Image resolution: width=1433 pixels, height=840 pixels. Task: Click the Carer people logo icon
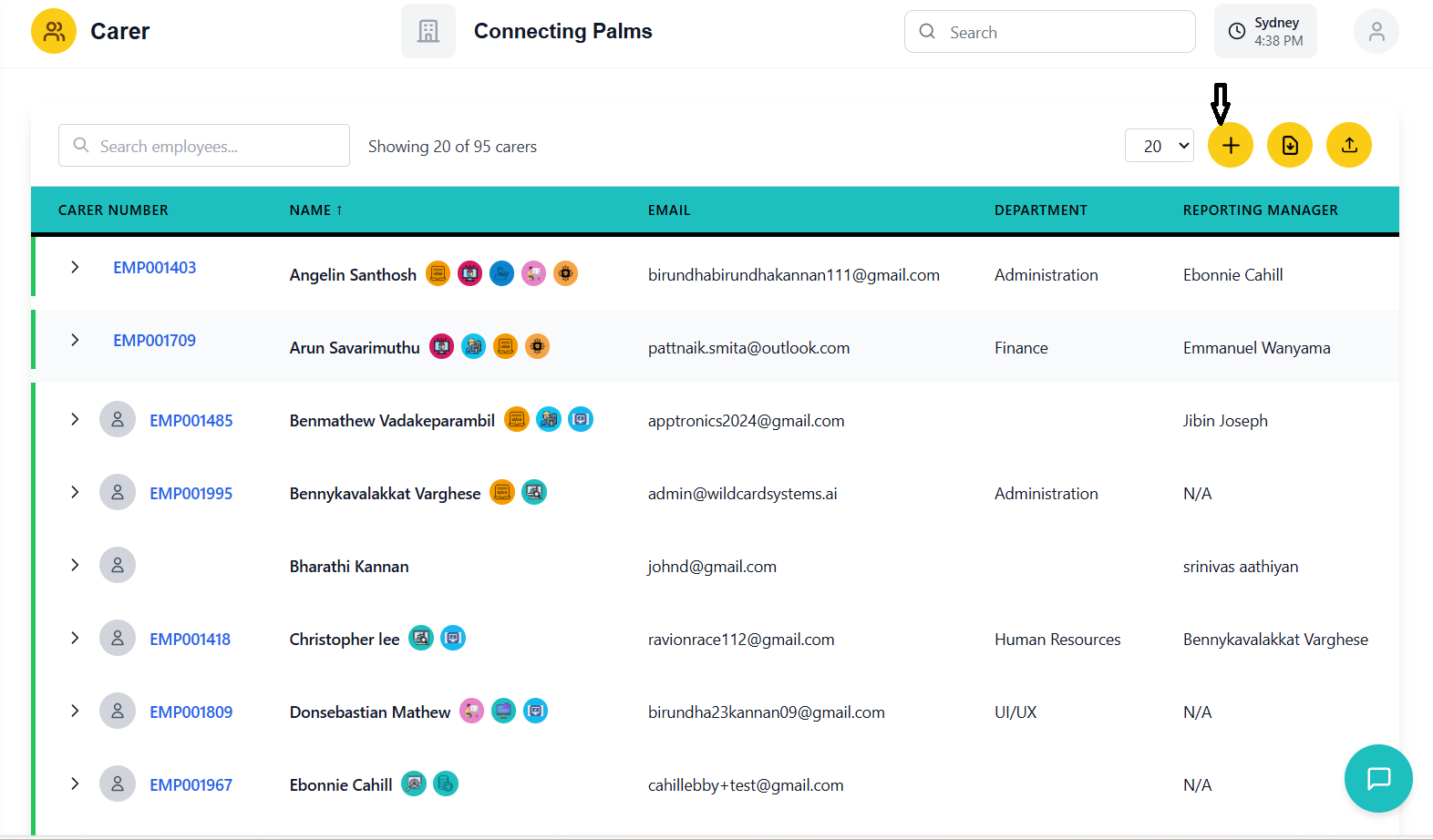pyautogui.click(x=54, y=32)
